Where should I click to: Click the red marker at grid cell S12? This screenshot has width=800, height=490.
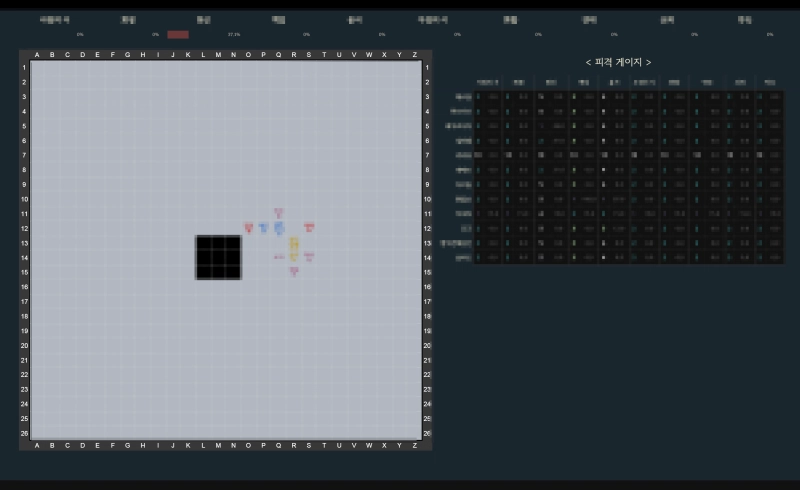tap(309, 228)
